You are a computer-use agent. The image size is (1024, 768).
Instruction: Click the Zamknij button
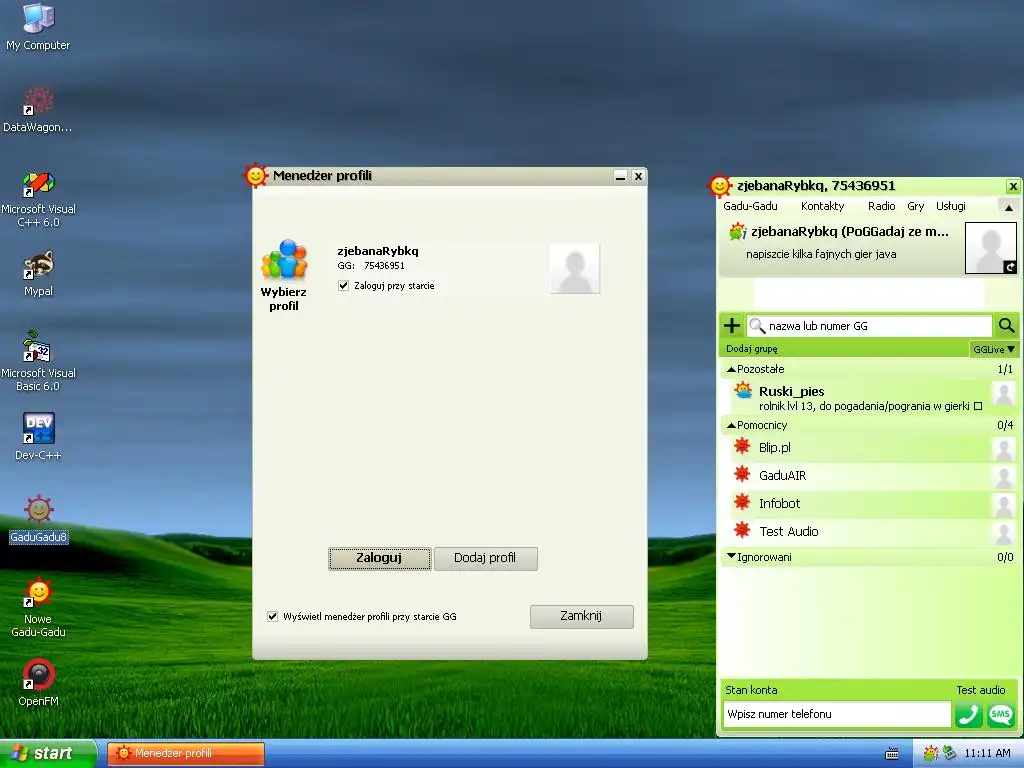coord(581,616)
